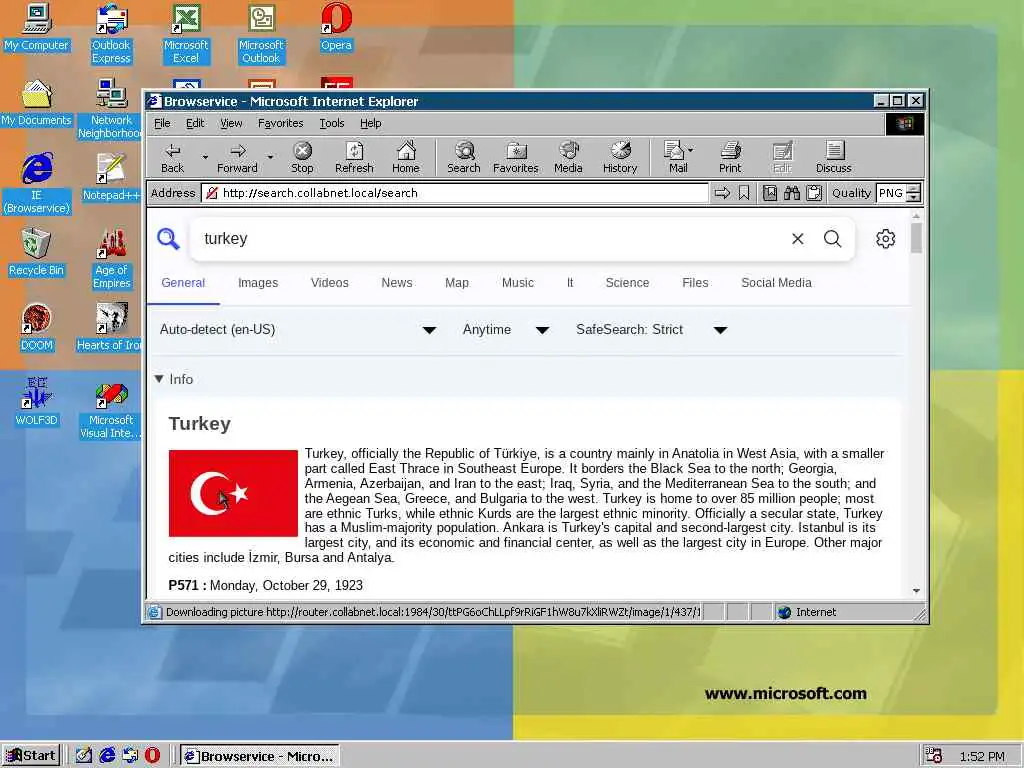Switch to the Science search tab
Screen dimensions: 1024x768
coord(627,283)
